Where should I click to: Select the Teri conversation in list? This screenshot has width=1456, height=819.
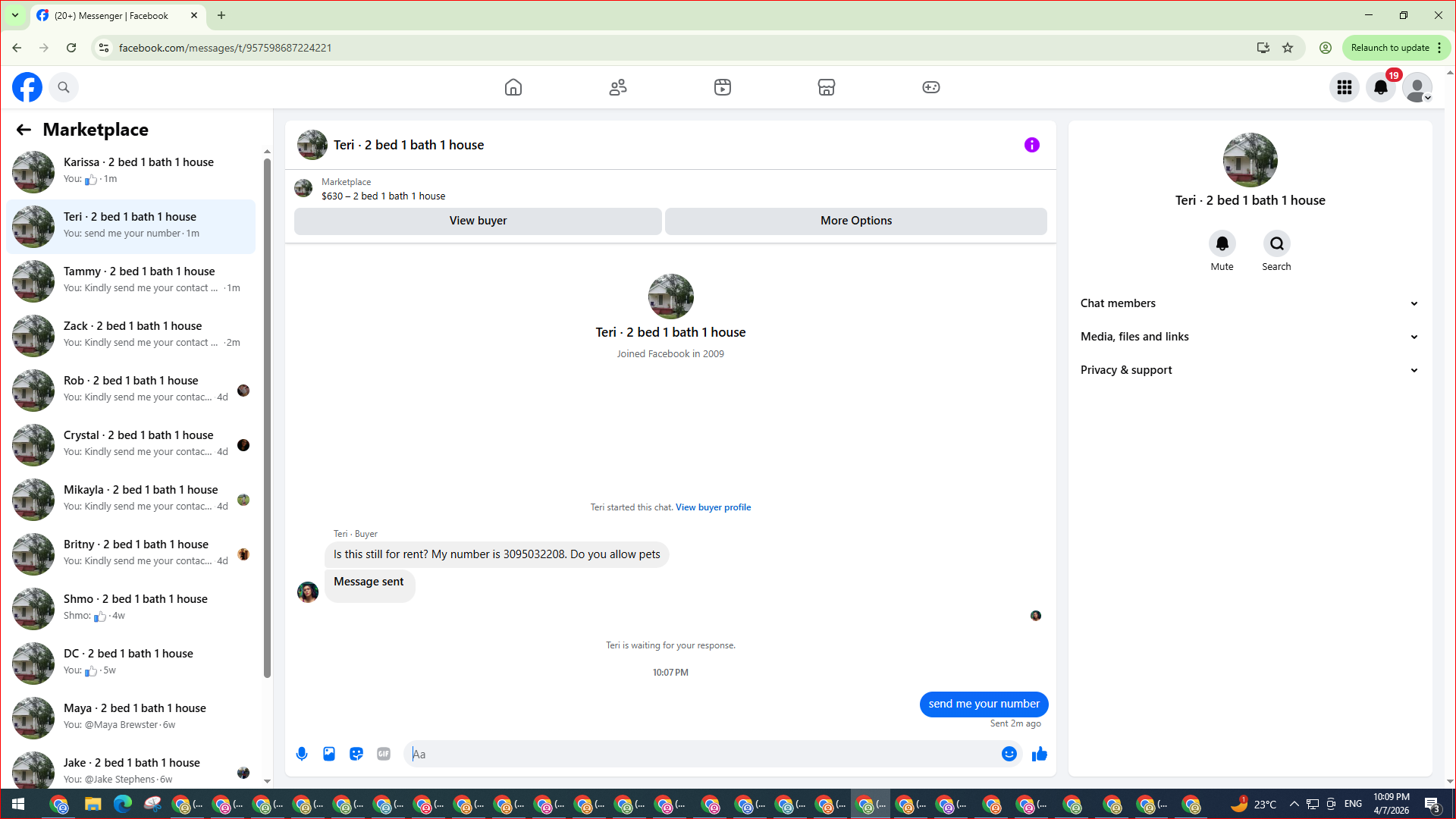tap(130, 226)
